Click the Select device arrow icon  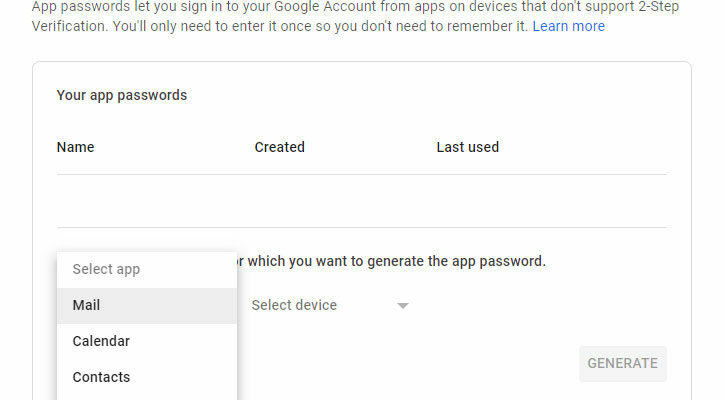pyautogui.click(x=403, y=306)
